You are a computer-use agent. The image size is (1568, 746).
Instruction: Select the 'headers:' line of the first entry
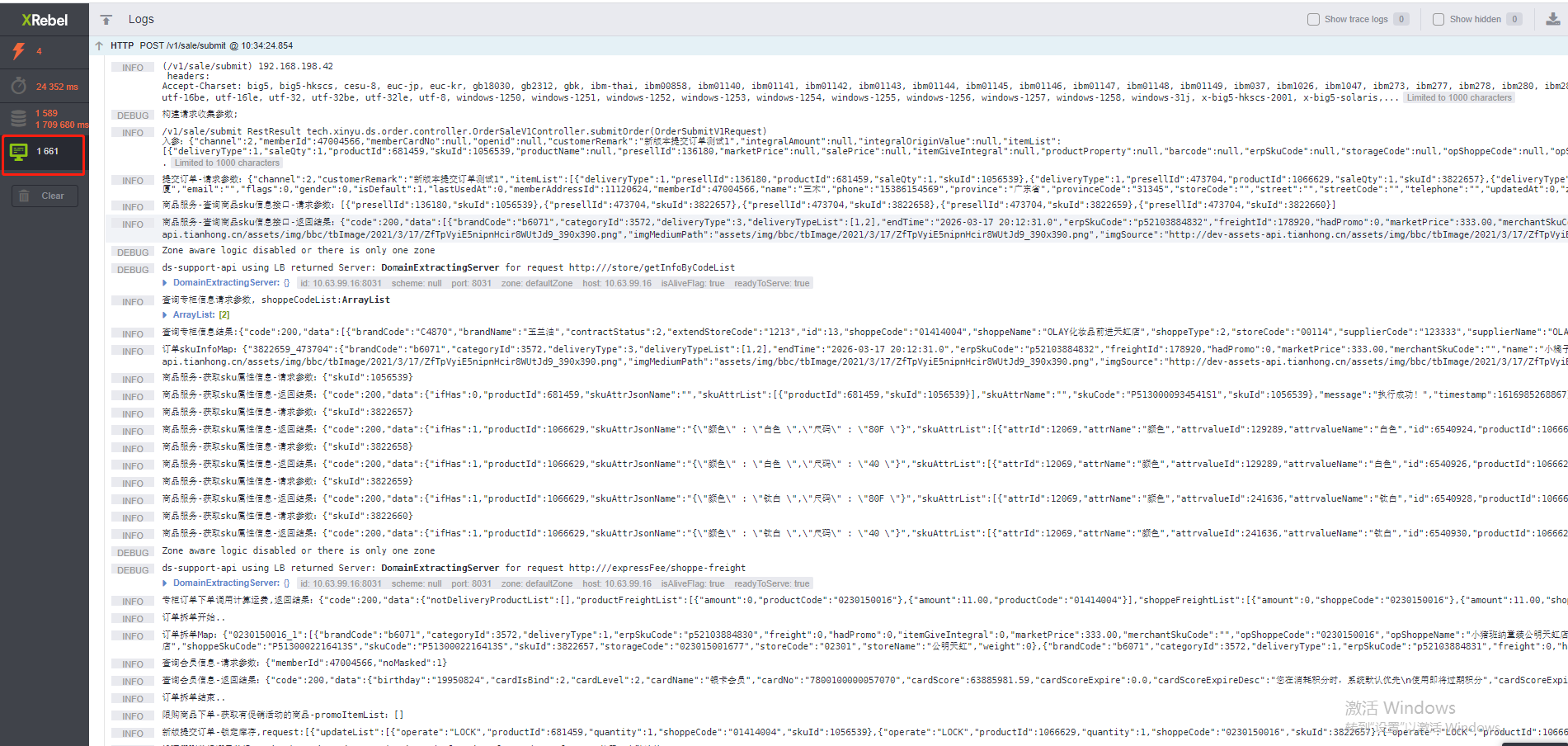point(189,76)
